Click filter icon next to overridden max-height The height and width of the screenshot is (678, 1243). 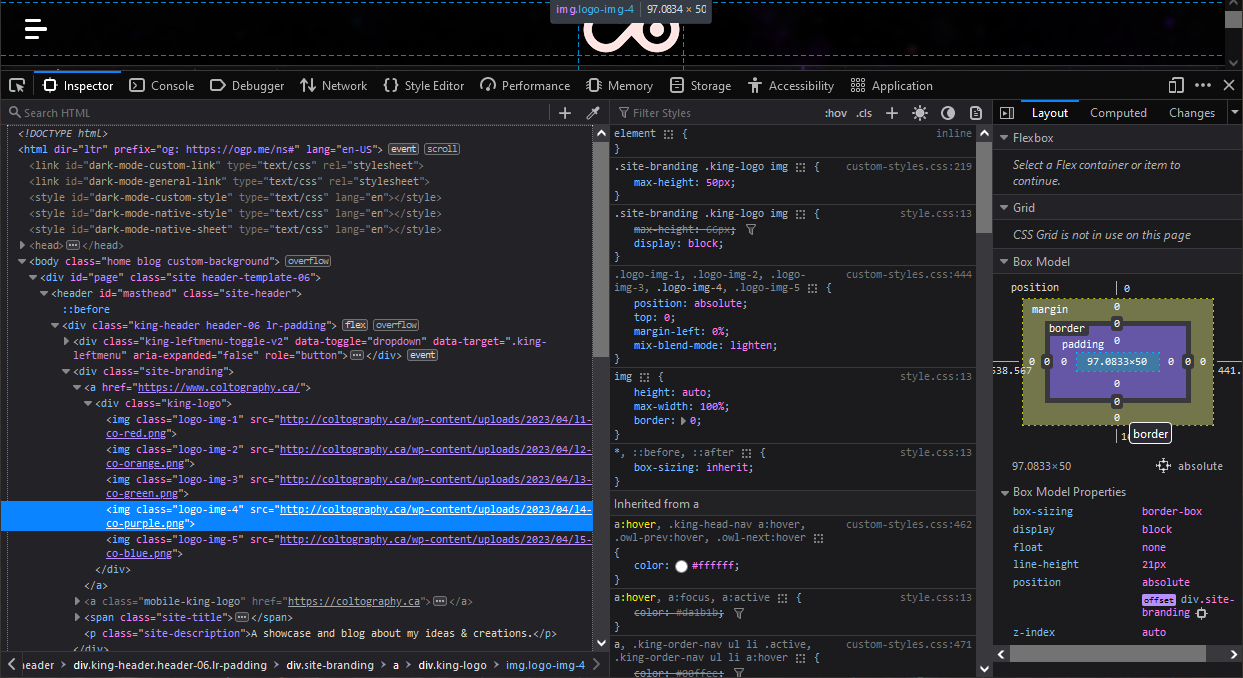point(751,230)
